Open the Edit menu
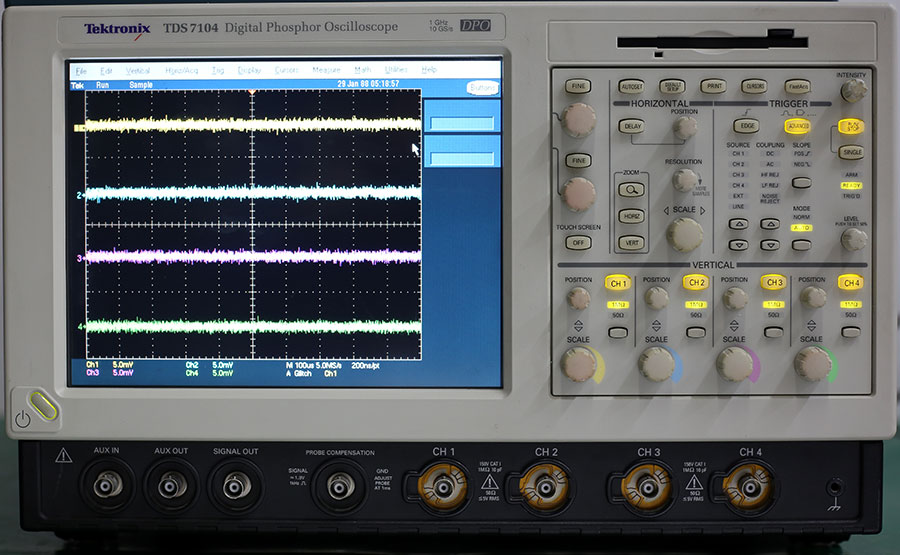 pyautogui.click(x=106, y=71)
